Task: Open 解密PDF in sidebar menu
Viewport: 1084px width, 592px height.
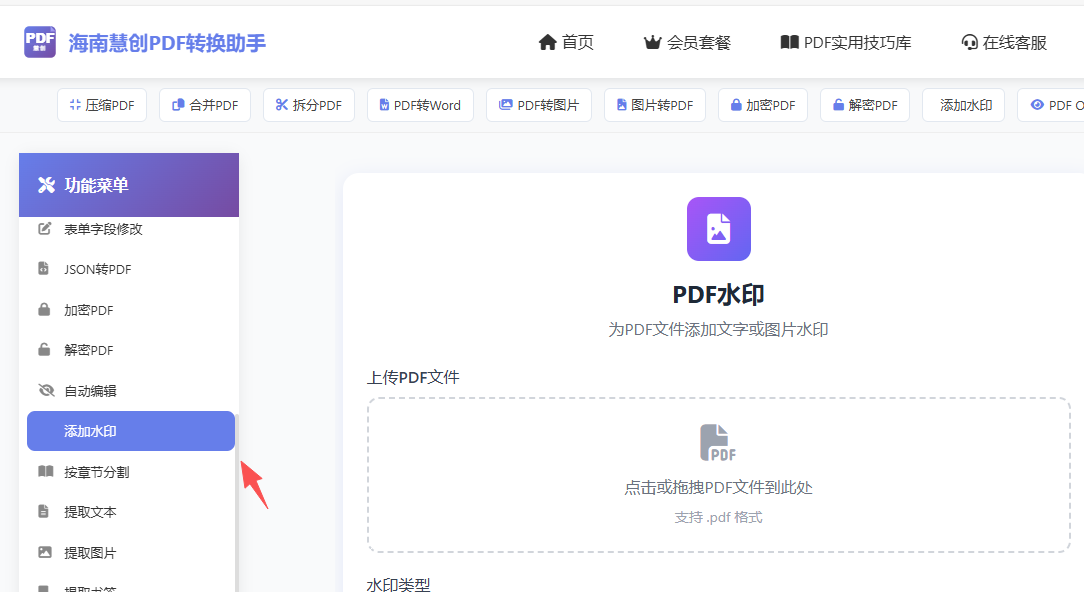Action: tap(129, 350)
